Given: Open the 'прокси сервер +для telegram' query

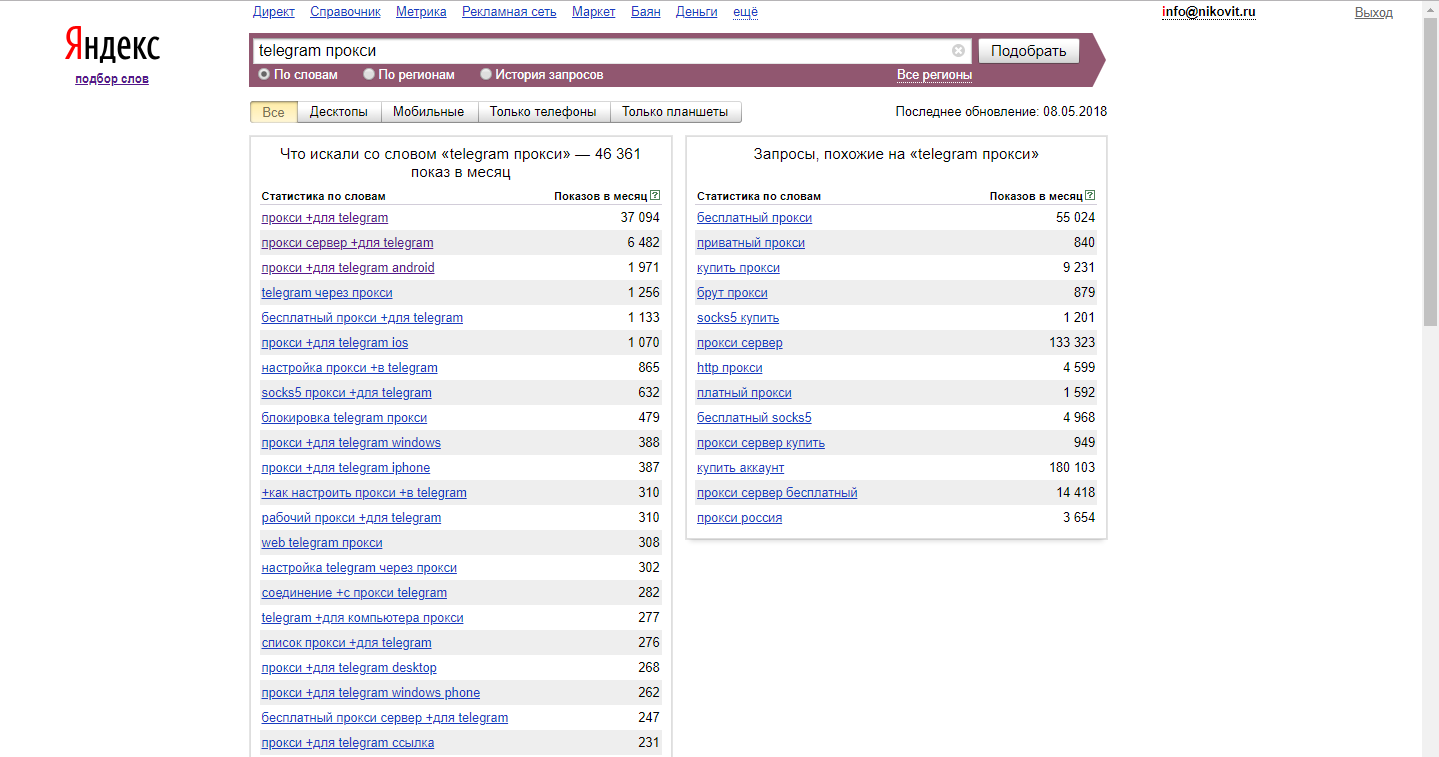Looking at the screenshot, I should pyautogui.click(x=348, y=243).
